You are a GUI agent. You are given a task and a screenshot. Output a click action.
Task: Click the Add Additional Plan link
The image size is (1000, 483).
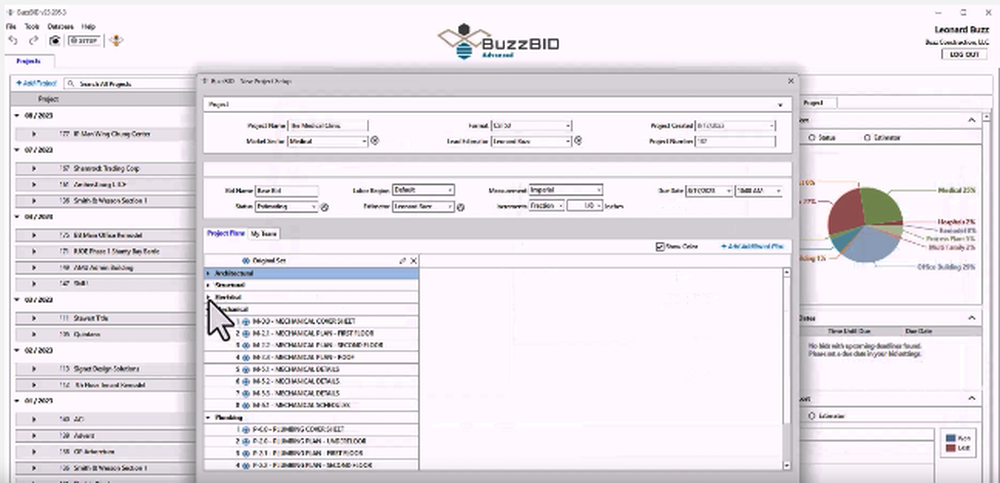tap(752, 246)
